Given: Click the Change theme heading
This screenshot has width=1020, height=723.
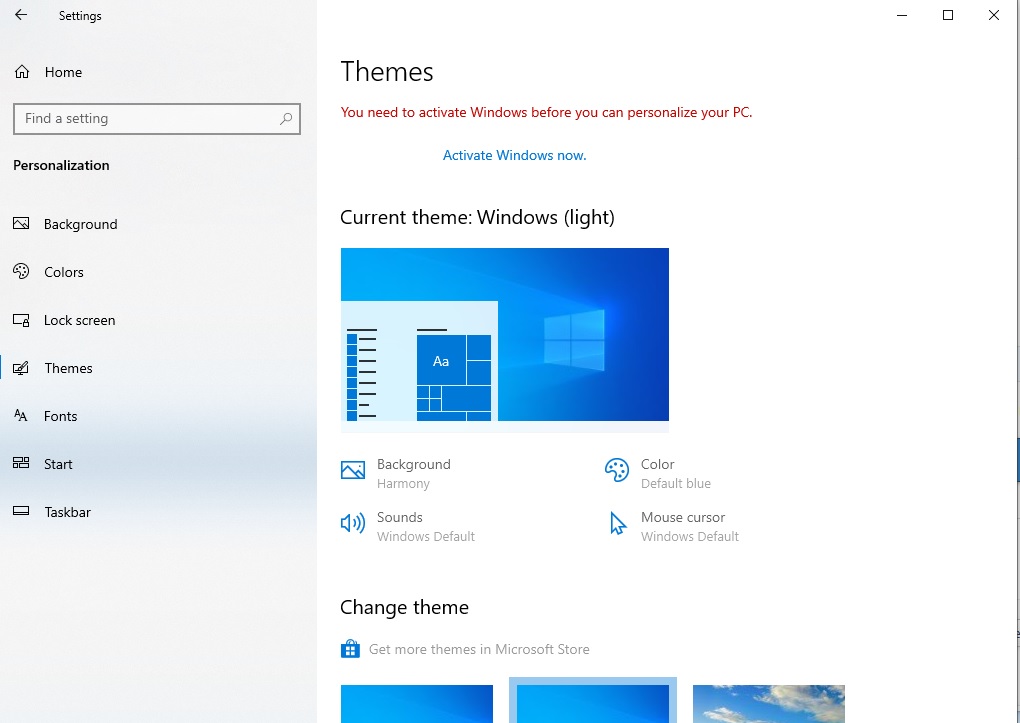Looking at the screenshot, I should click(404, 607).
